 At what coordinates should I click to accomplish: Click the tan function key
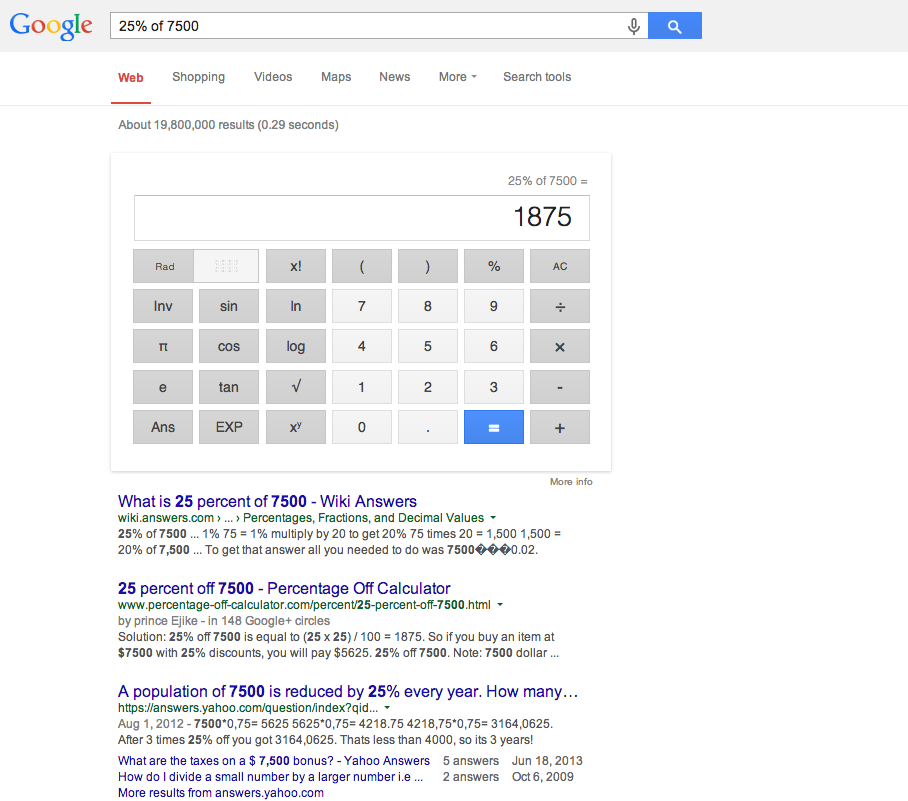point(229,387)
